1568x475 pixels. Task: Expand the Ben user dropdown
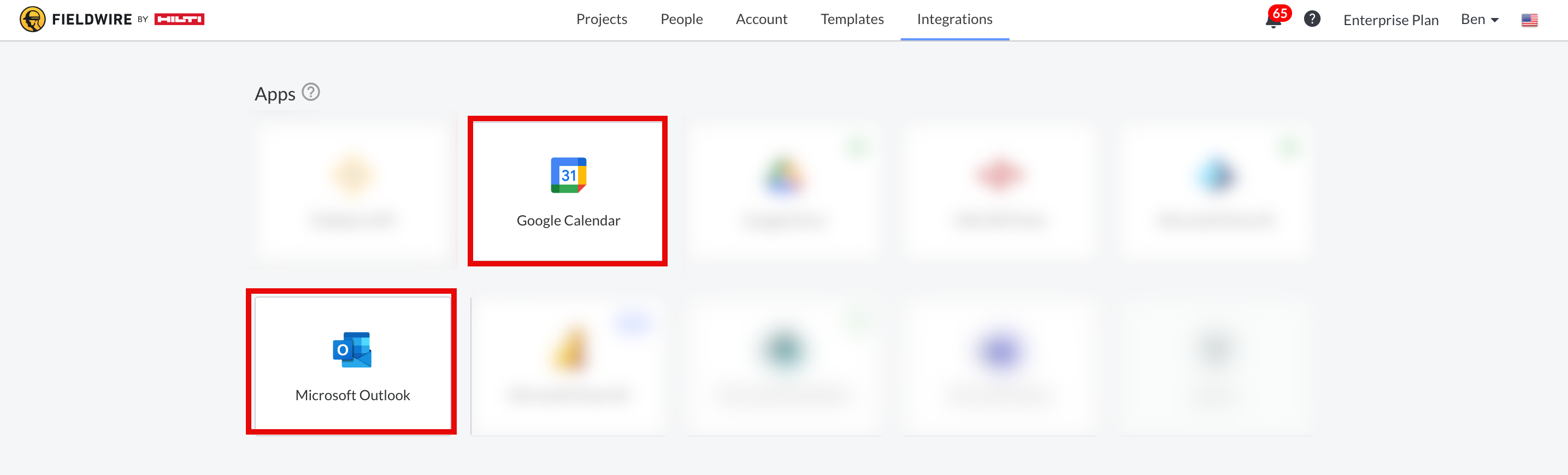point(1479,20)
